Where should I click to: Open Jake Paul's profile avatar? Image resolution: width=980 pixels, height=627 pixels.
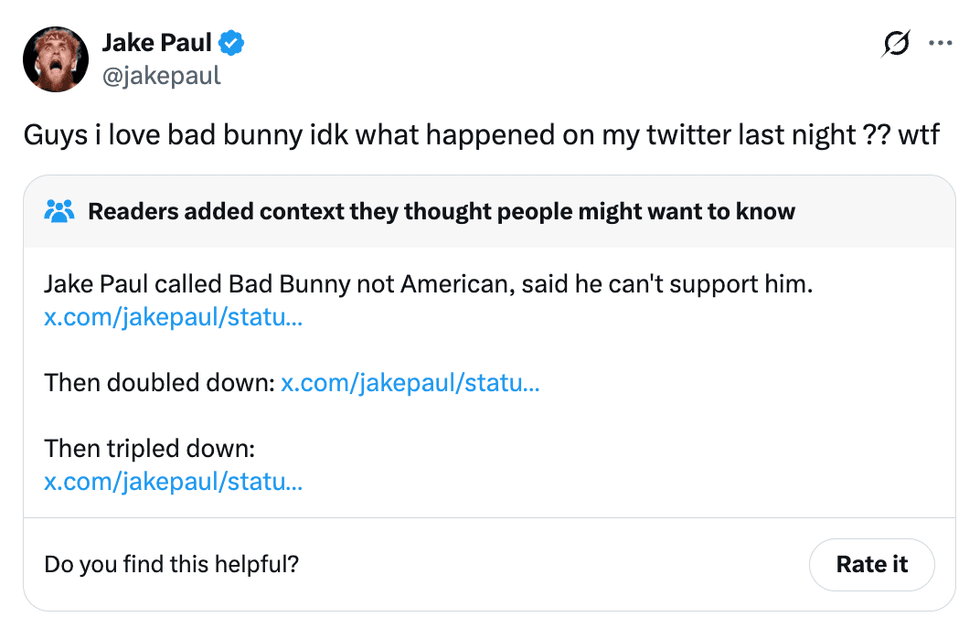click(56, 59)
